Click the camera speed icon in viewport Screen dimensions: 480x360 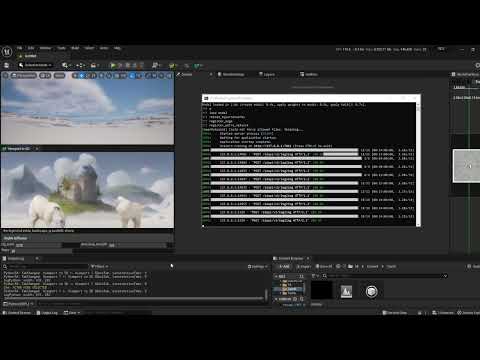[162, 76]
